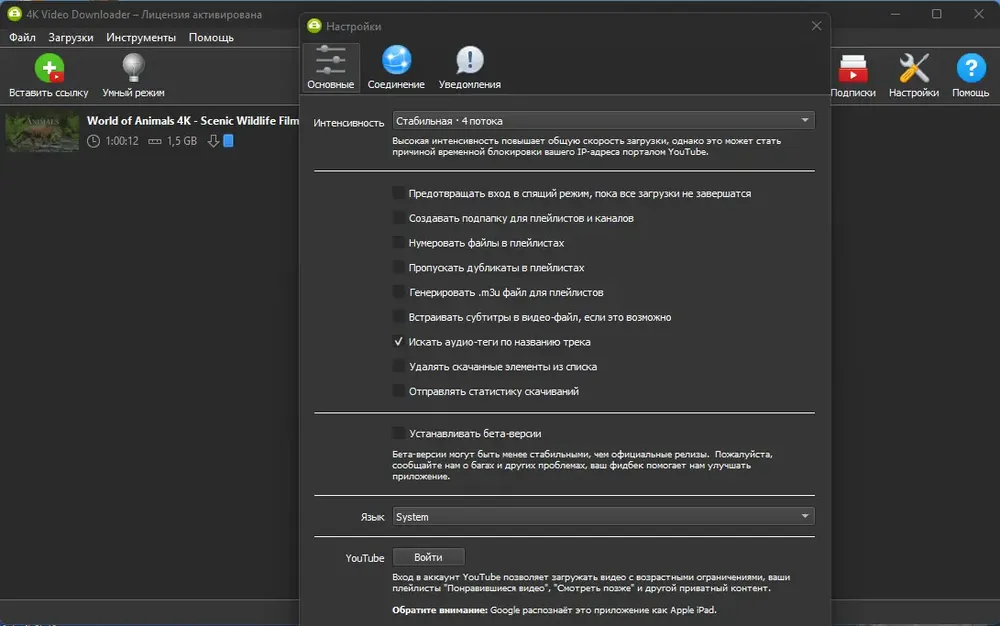Toggle the Smart Mode lightbulb icon
Screen dimensions: 1000x626
point(133,68)
